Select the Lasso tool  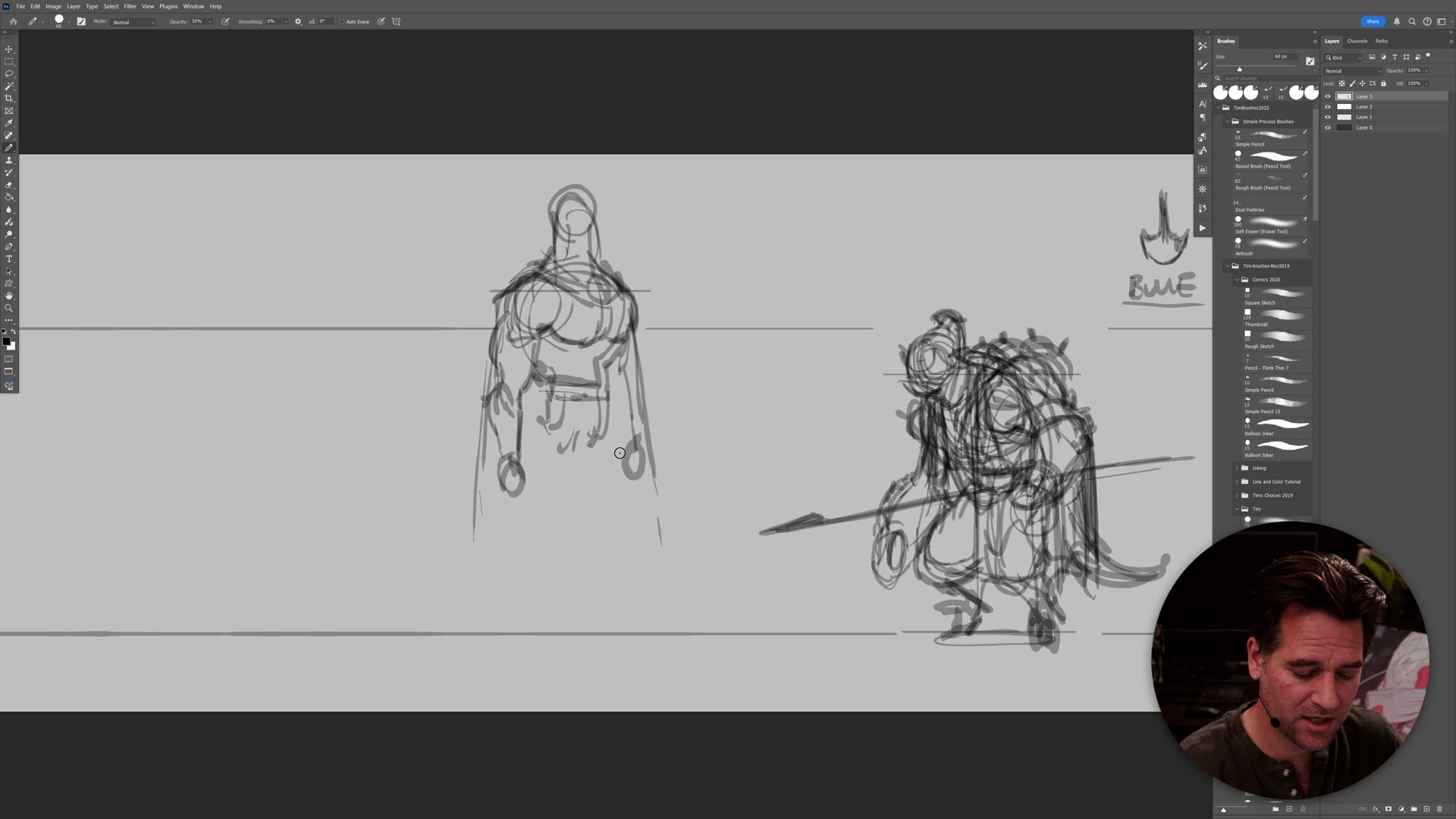click(x=9, y=74)
